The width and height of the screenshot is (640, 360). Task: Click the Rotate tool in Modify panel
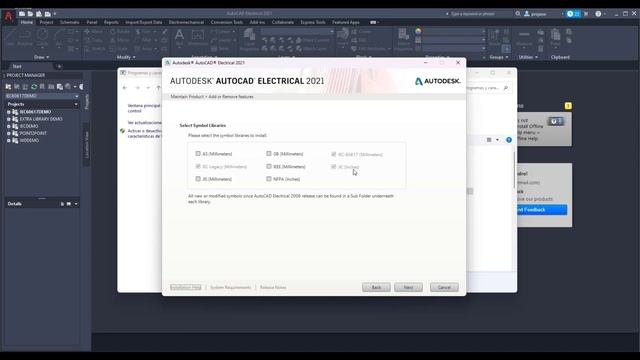(x=120, y=31)
